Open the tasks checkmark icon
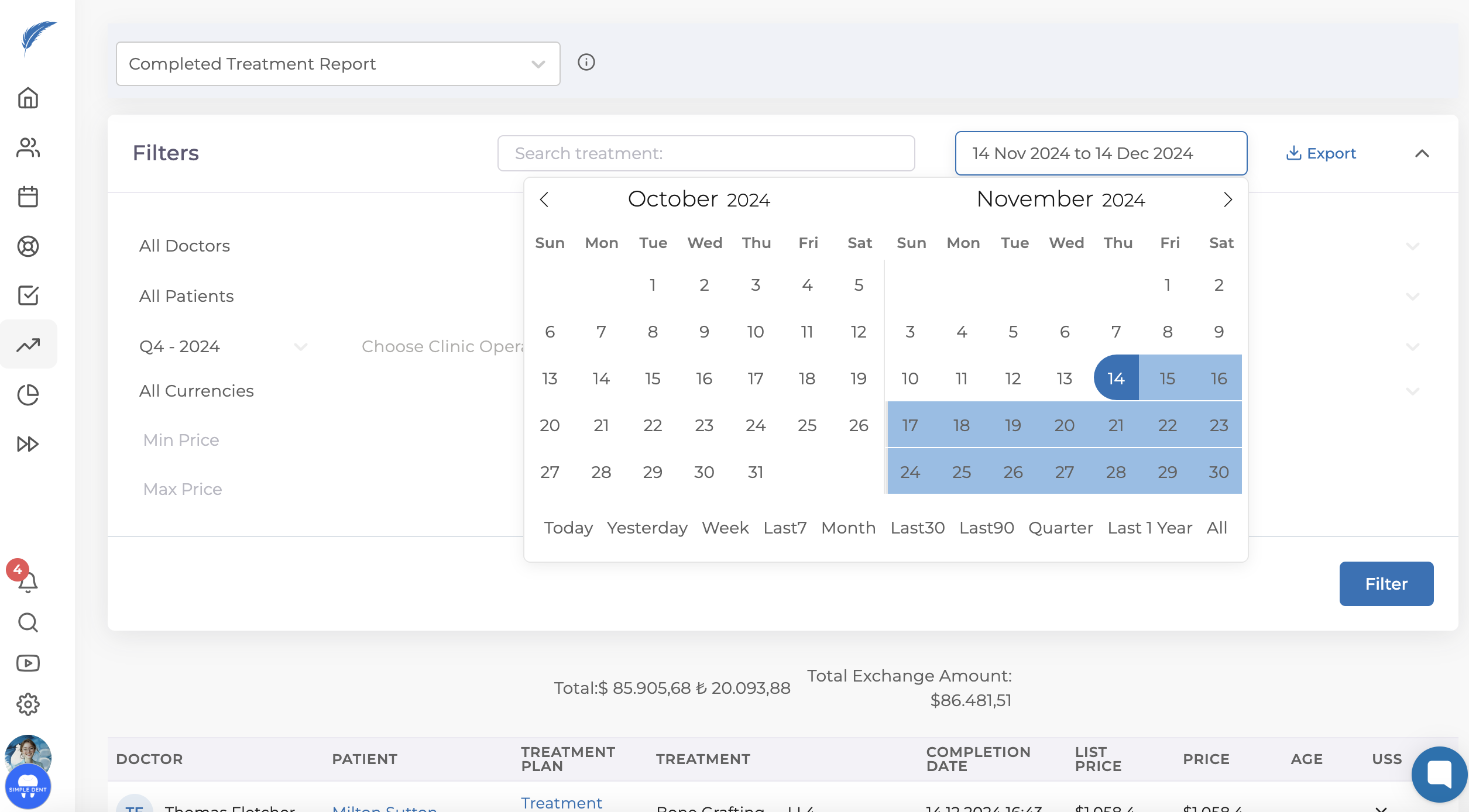 pos(28,295)
